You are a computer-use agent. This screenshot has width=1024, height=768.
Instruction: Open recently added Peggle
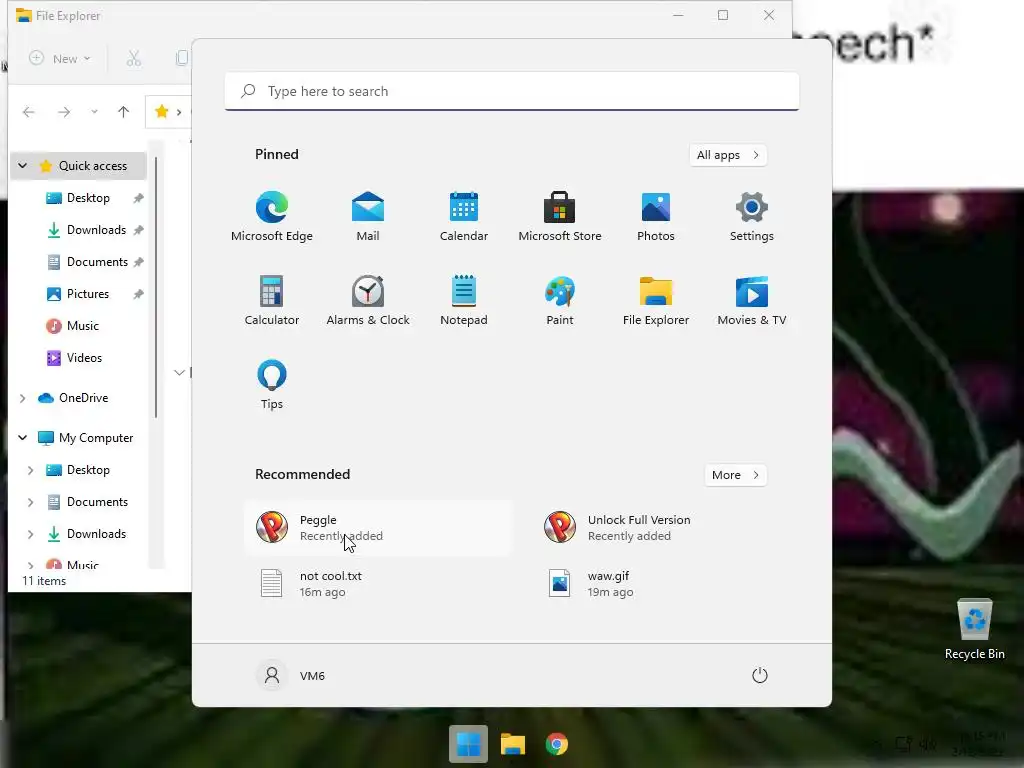[379, 528]
